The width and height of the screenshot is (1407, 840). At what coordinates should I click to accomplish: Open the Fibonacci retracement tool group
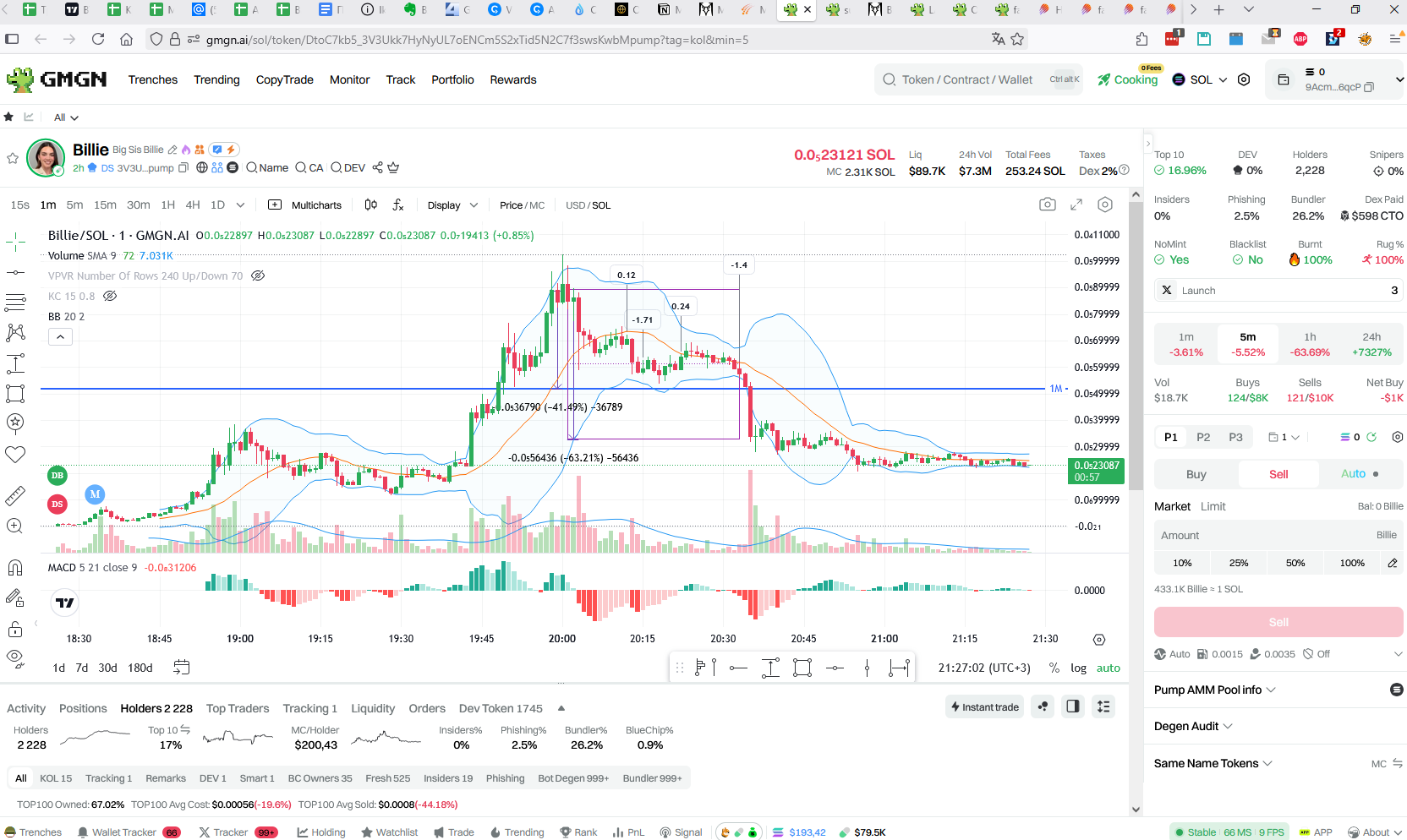(15, 303)
